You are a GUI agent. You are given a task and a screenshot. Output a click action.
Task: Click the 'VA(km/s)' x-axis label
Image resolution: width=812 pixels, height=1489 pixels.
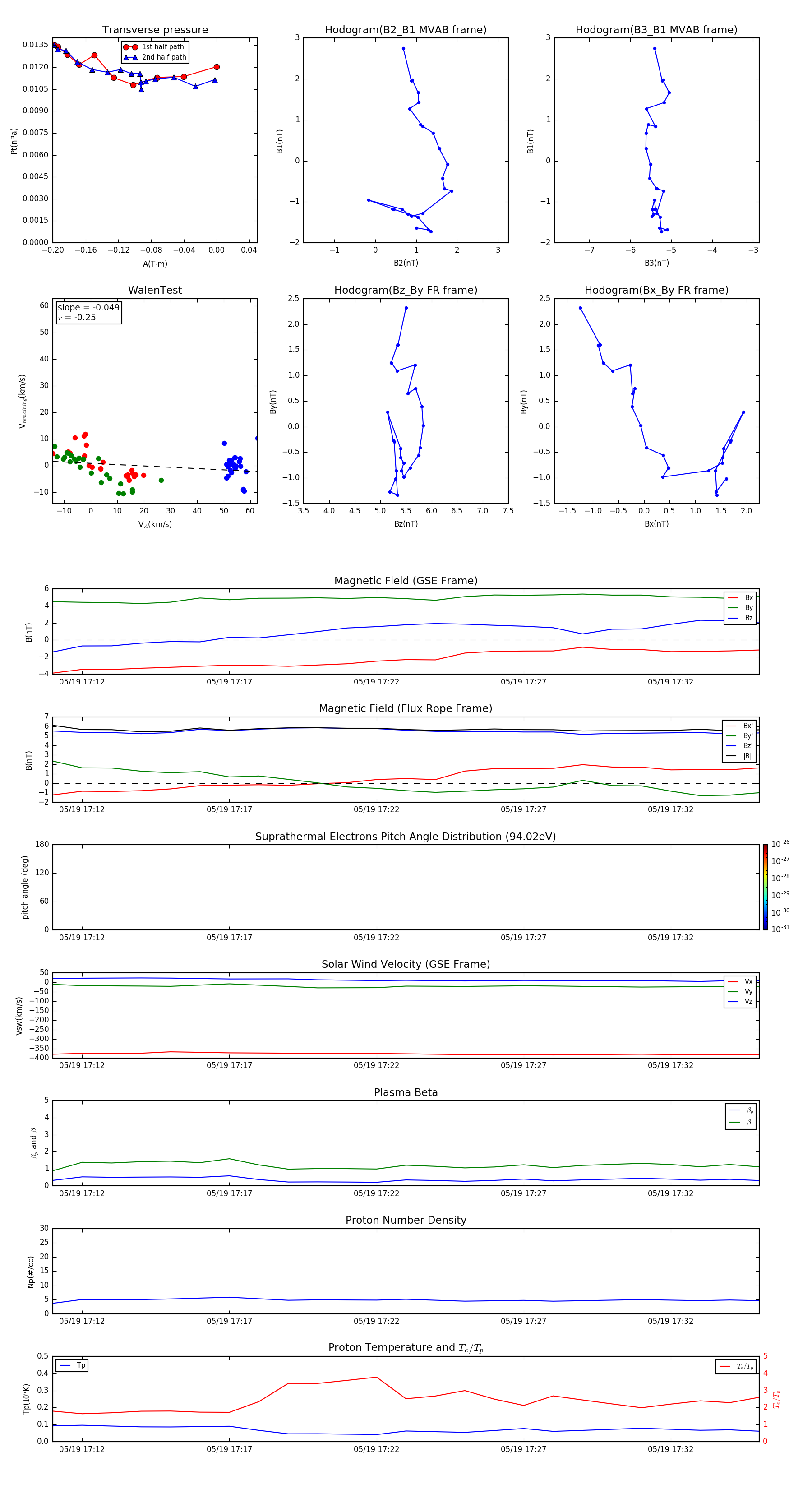(x=155, y=524)
